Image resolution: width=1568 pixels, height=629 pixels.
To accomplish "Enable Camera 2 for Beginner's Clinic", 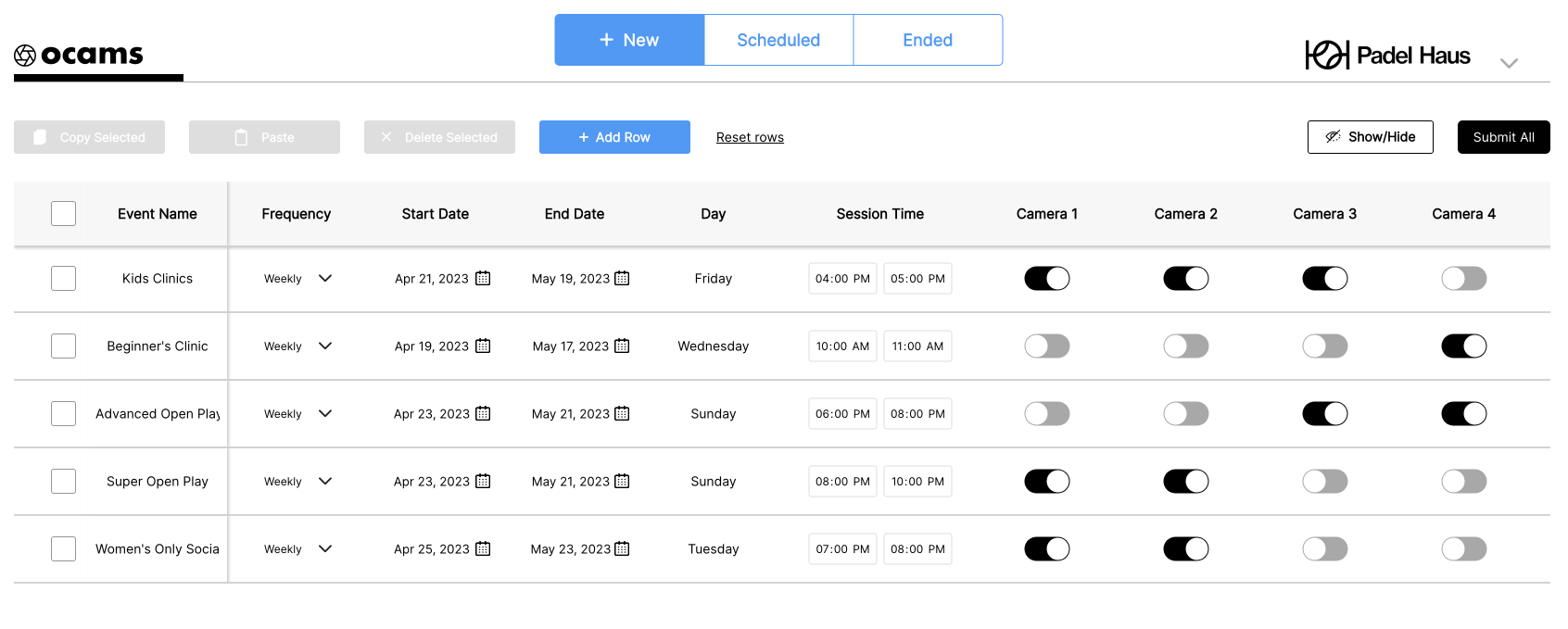I will click(1186, 346).
